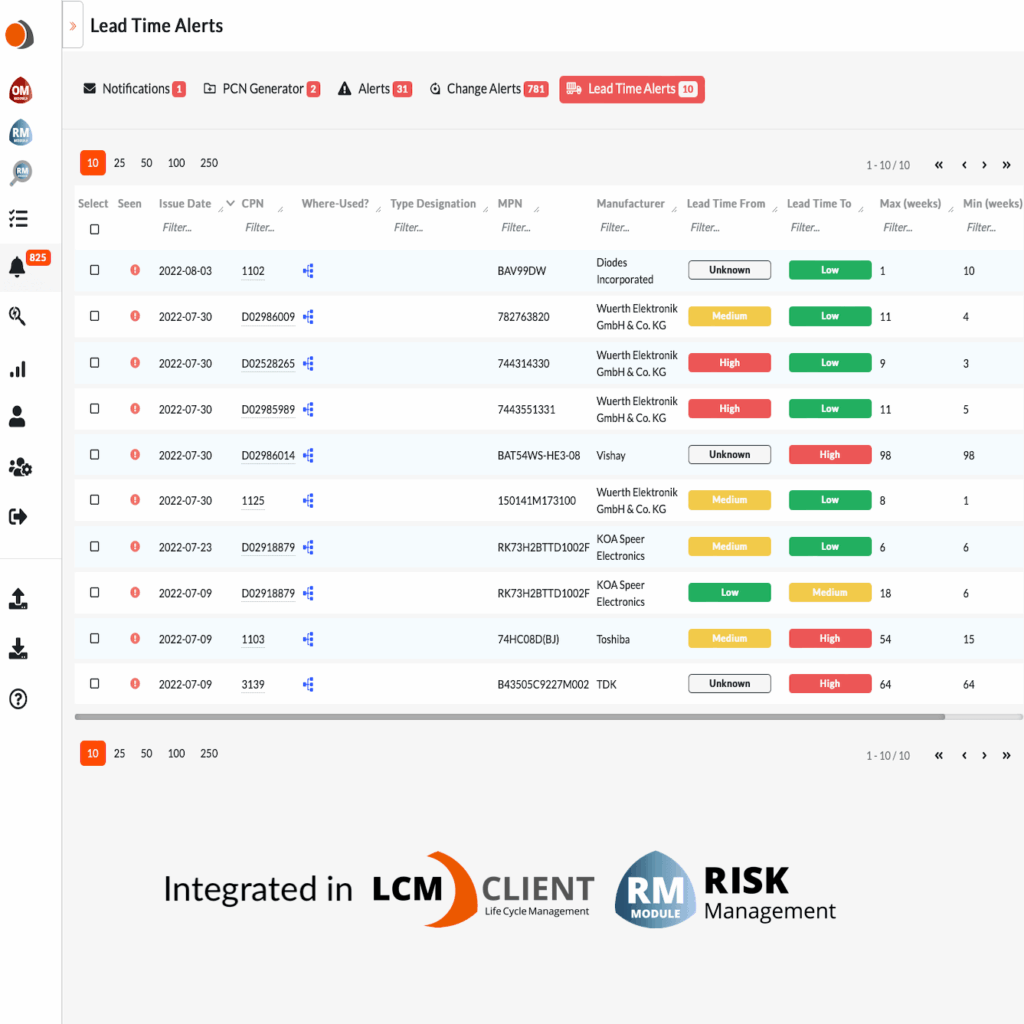Viewport: 1024px width, 1024px height.
Task: Set page size to 25 results
Action: tap(119, 163)
